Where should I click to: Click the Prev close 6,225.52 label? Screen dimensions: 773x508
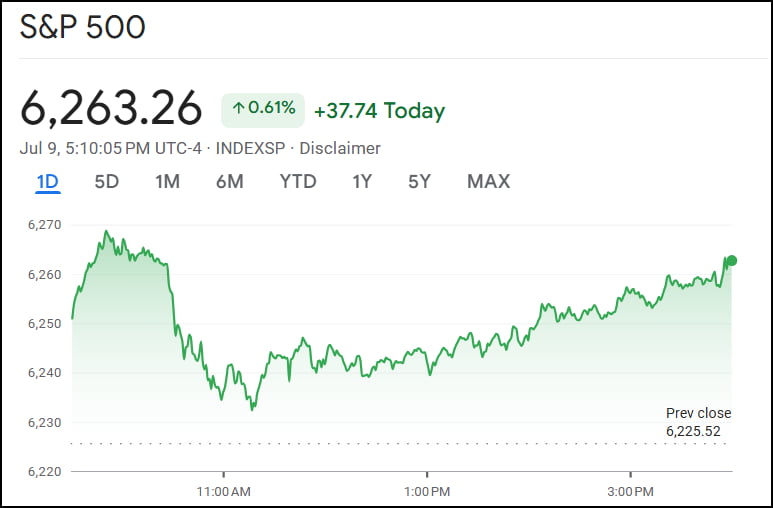pyautogui.click(x=698, y=422)
